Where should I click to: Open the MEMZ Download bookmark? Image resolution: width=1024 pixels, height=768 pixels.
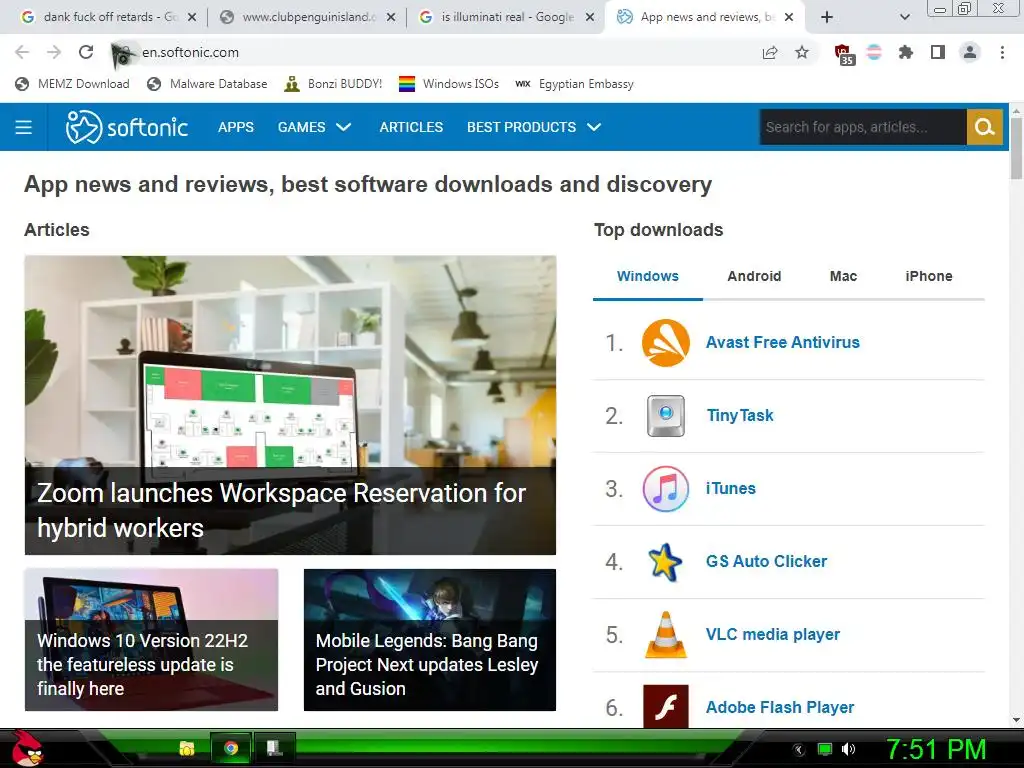(72, 84)
